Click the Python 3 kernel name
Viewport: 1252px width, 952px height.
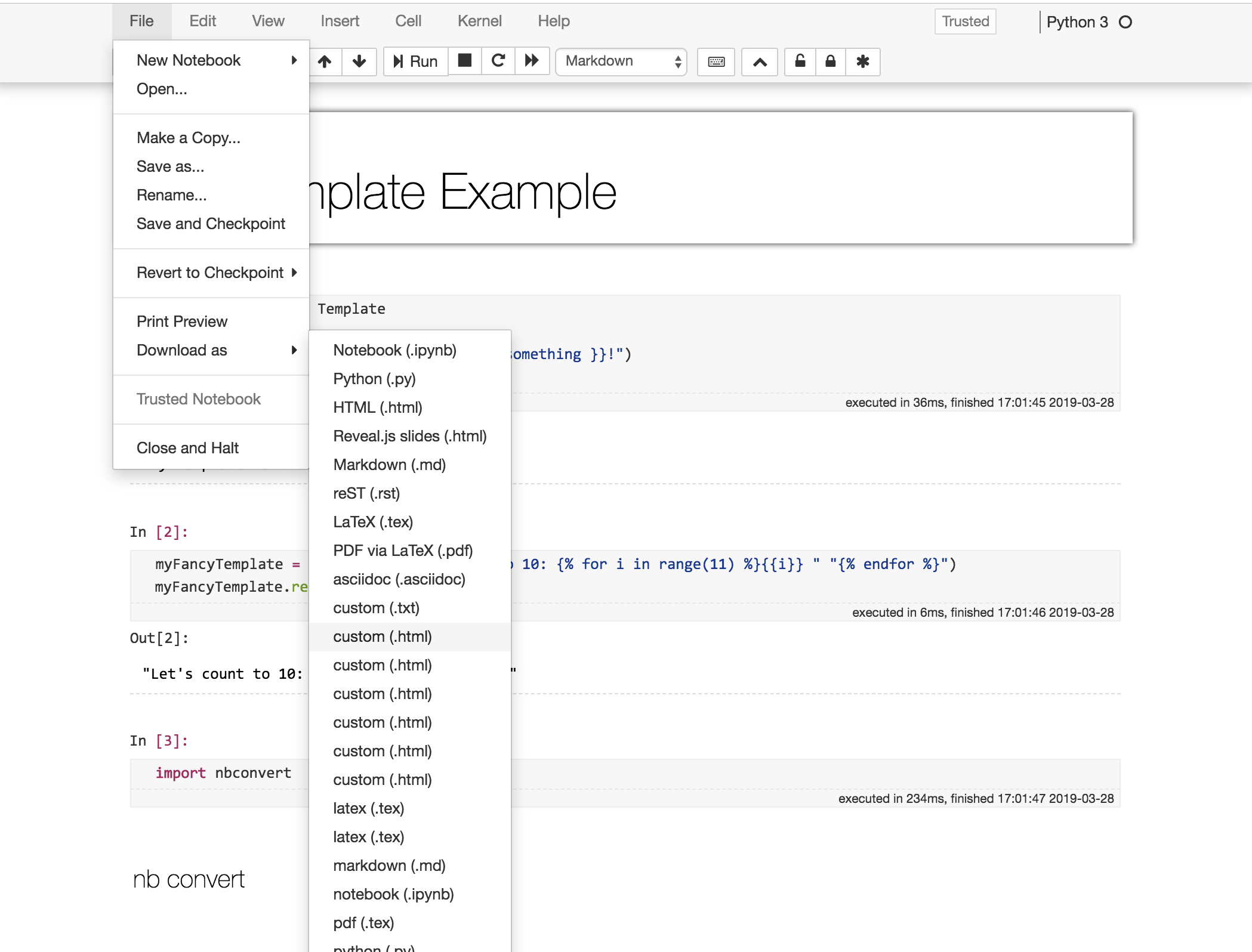[x=1077, y=22]
